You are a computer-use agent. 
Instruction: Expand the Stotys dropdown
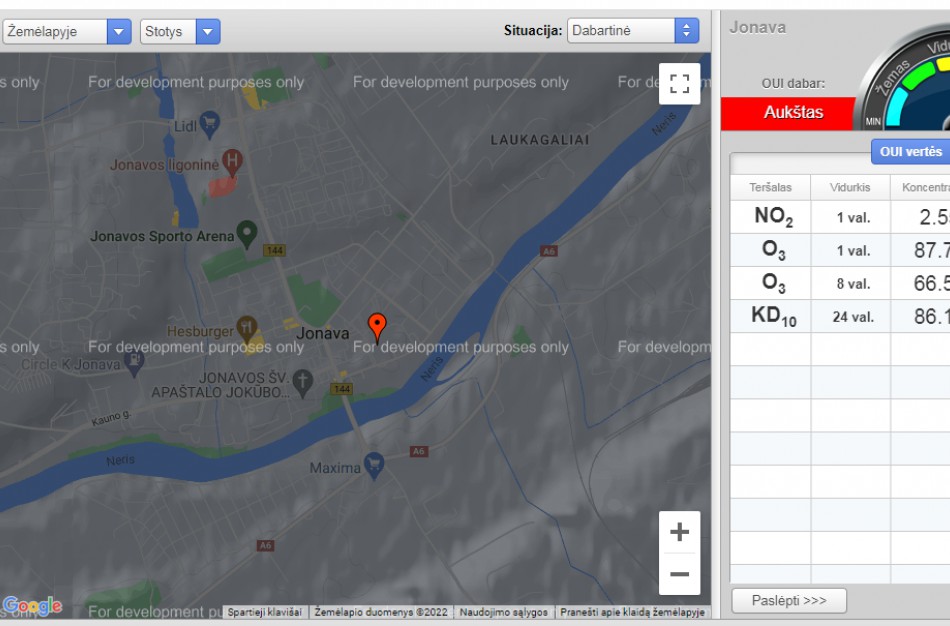pyautogui.click(x=180, y=31)
